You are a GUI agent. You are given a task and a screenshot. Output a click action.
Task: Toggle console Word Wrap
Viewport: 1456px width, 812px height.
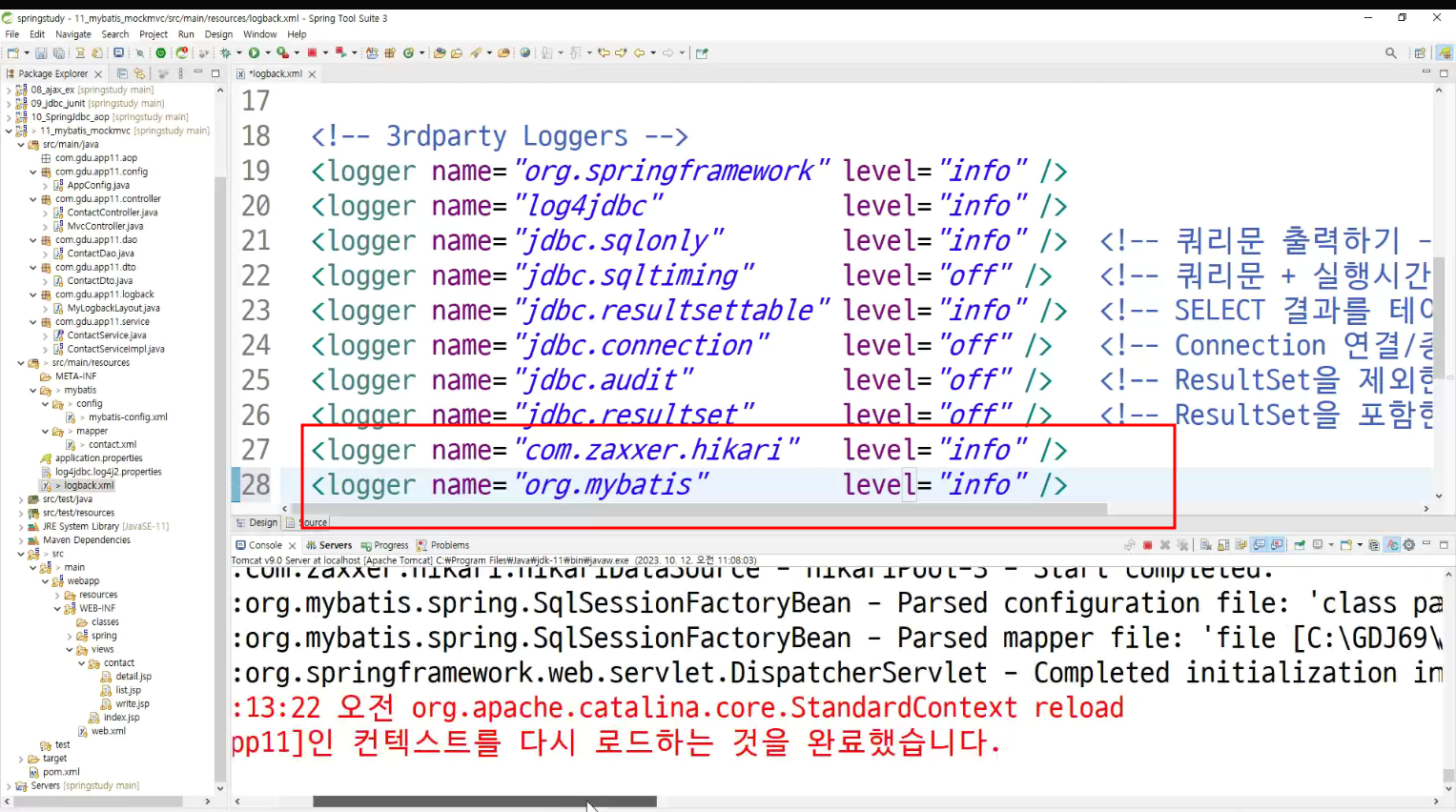coord(1241,545)
